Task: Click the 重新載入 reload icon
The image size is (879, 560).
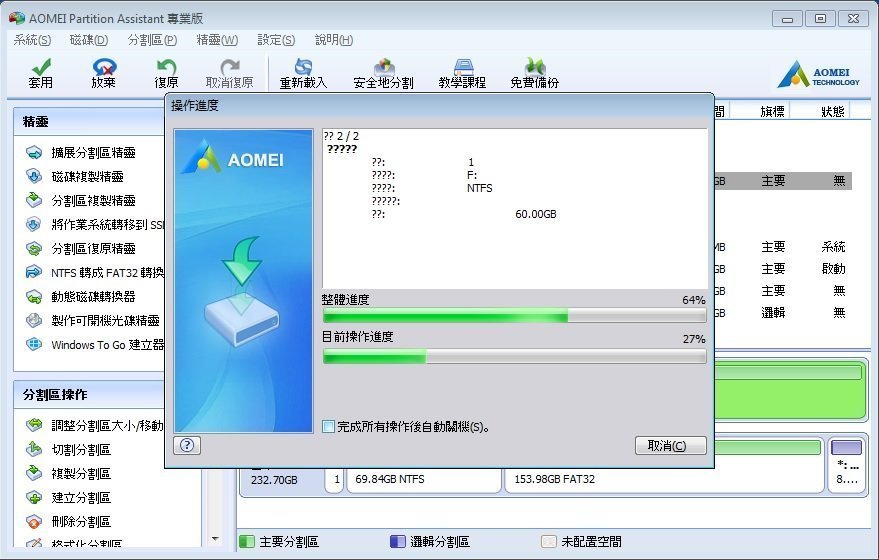Action: point(303,68)
